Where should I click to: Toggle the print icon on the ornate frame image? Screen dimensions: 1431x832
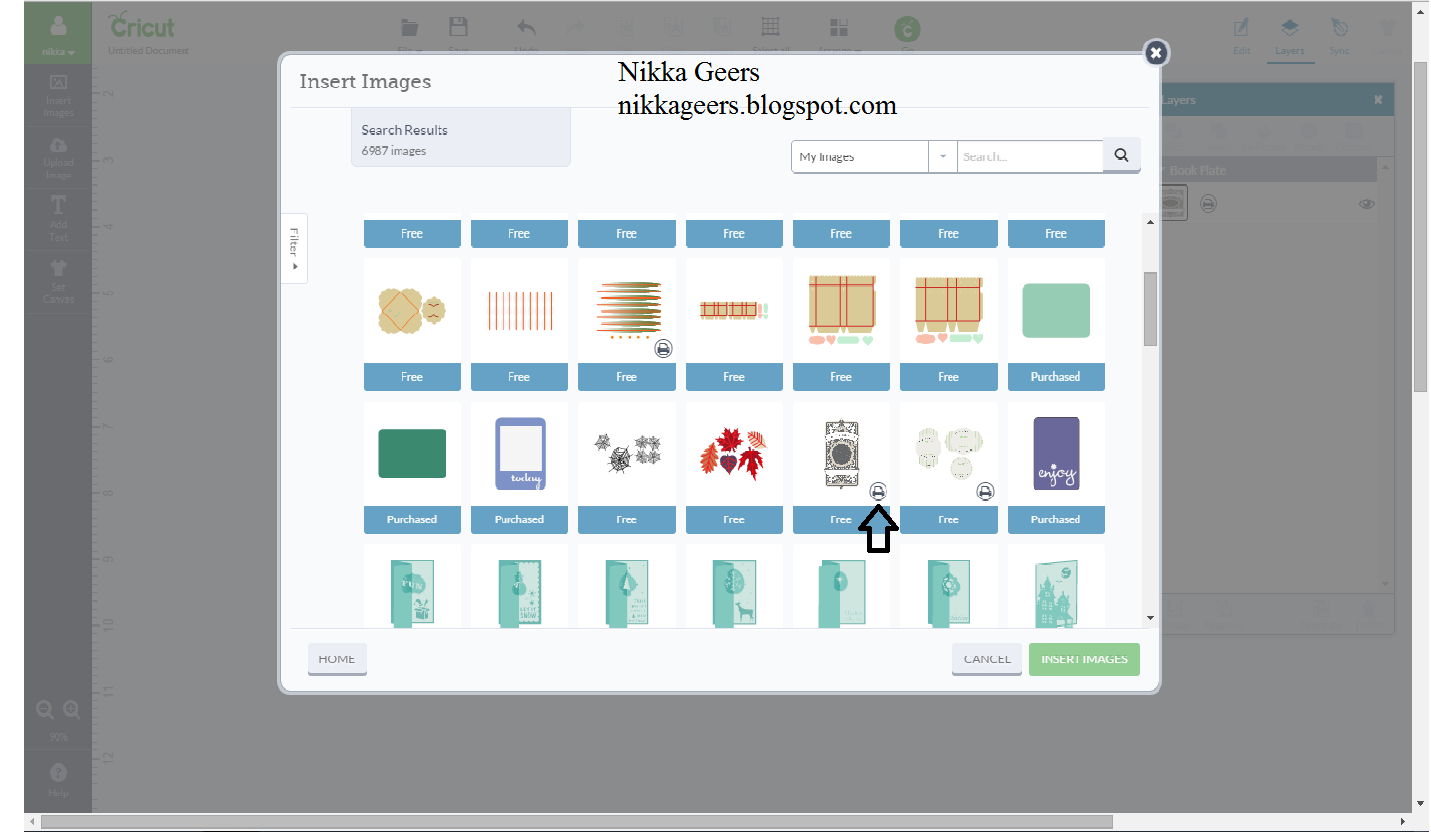[x=878, y=490]
